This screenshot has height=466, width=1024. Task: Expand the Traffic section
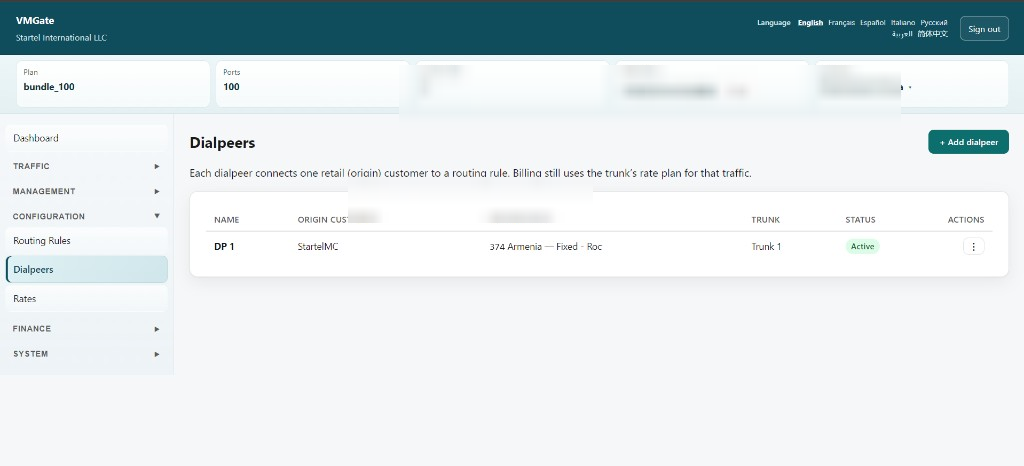click(x=86, y=166)
